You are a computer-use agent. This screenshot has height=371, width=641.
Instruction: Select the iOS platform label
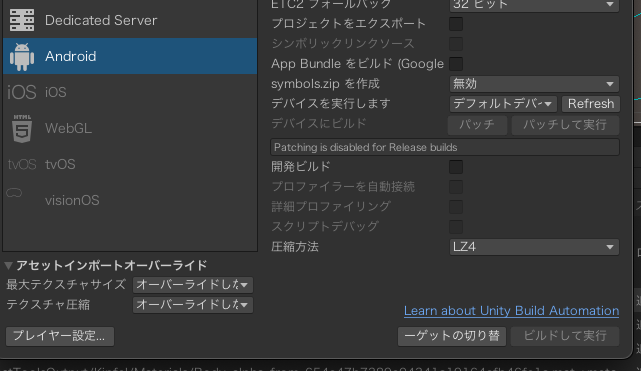pos(56,92)
